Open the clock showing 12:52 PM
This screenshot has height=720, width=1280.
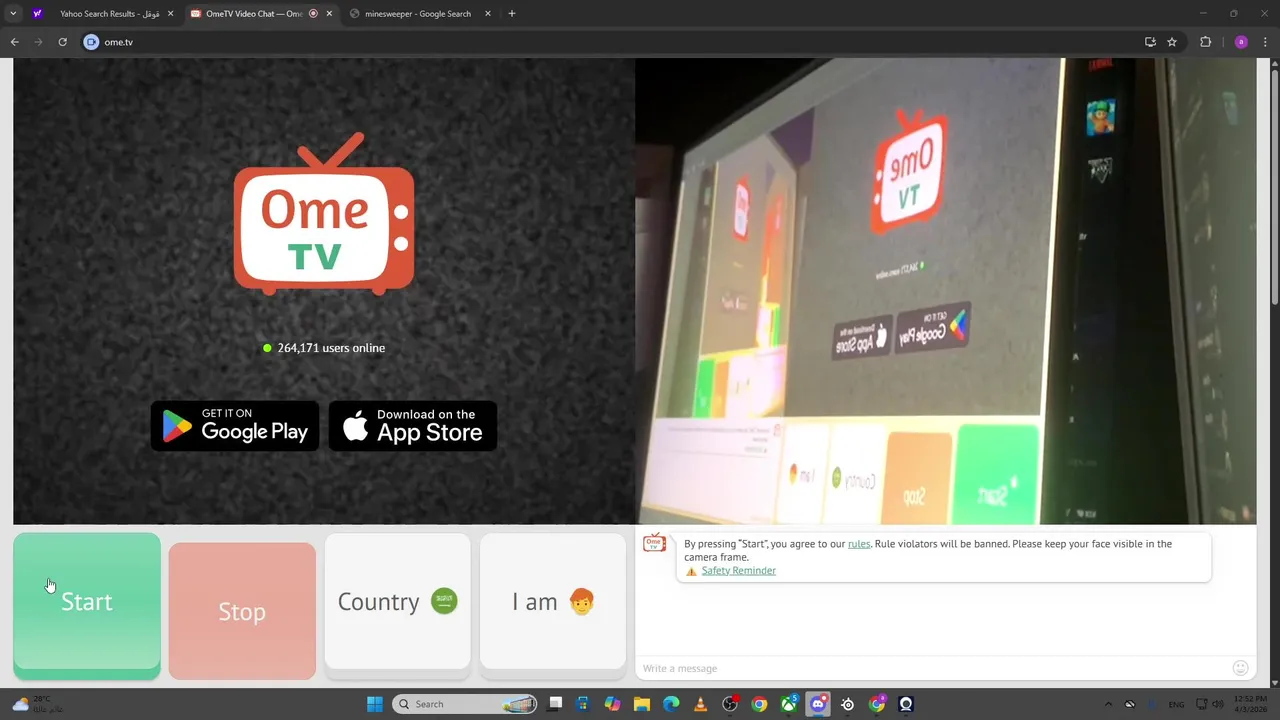(x=1250, y=704)
